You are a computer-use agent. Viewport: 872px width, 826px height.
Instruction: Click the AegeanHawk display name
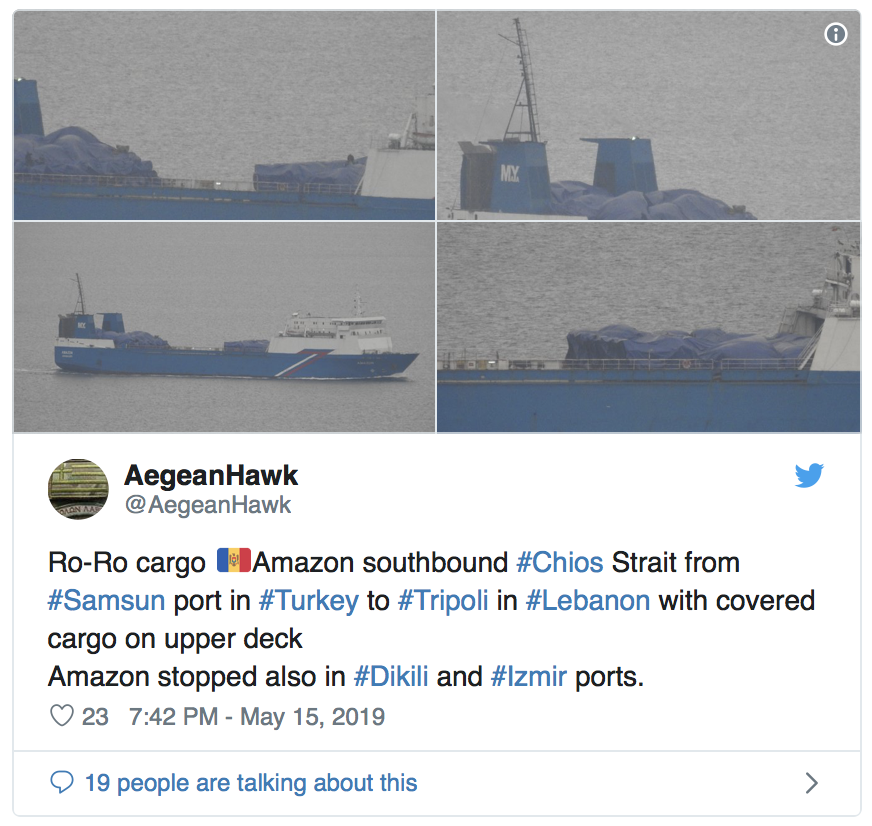click(x=211, y=476)
